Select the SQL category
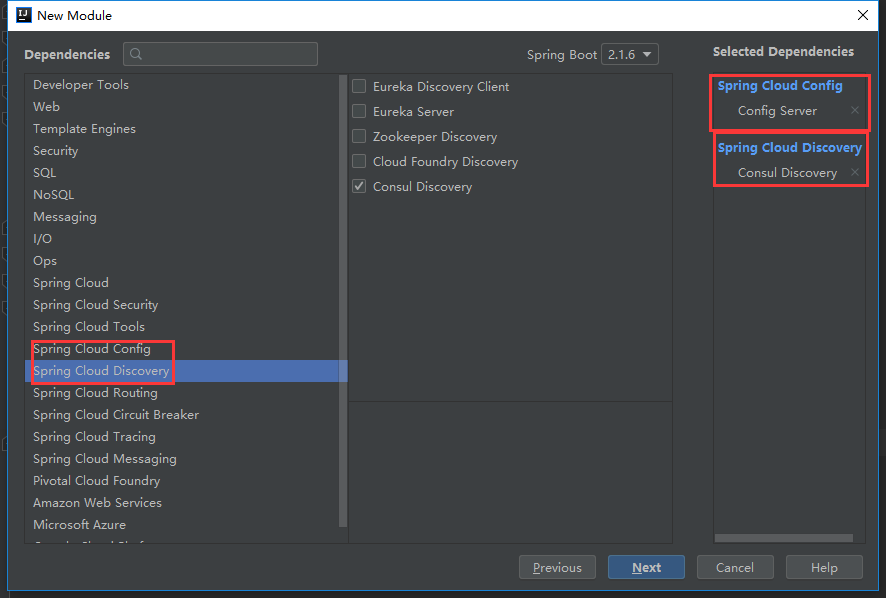 point(181,172)
